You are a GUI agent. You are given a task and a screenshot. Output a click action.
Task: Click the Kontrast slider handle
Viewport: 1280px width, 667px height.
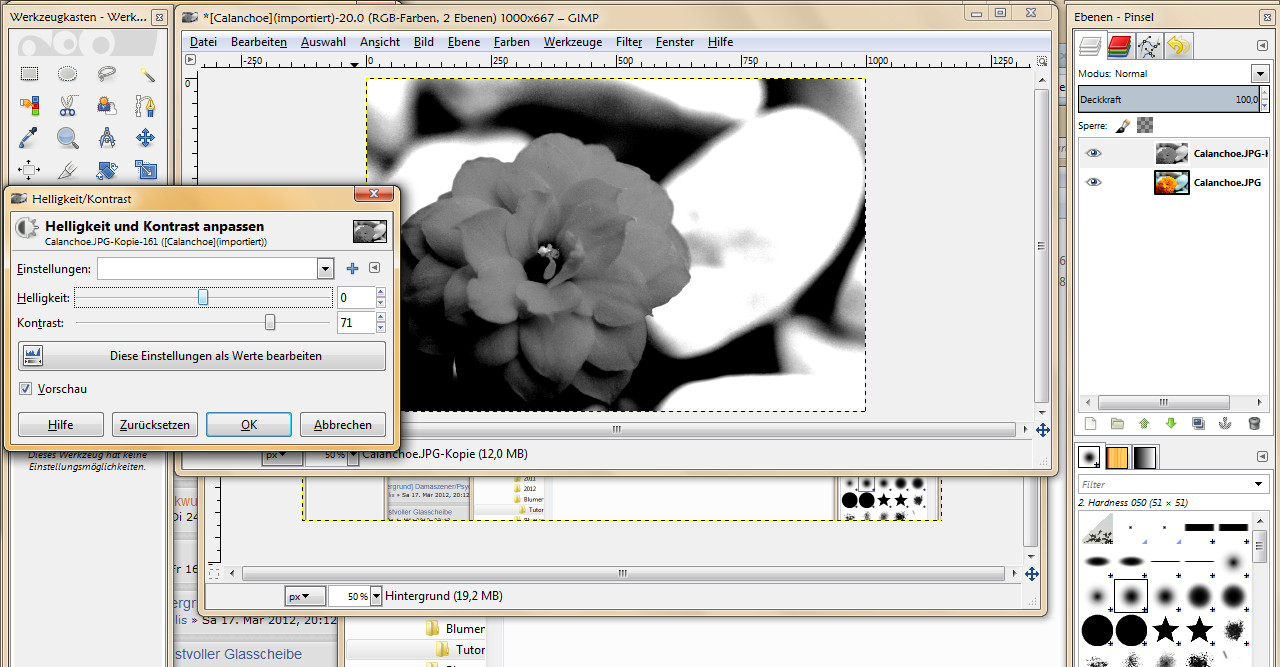[x=270, y=323]
